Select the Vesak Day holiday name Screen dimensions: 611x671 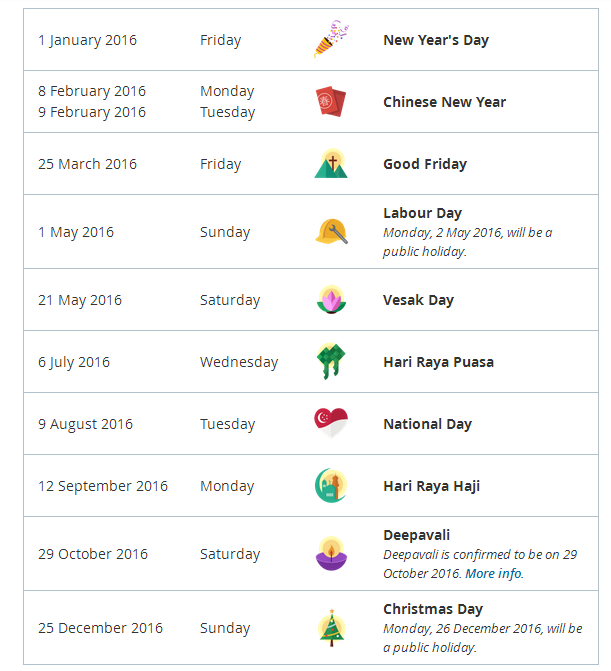click(418, 300)
